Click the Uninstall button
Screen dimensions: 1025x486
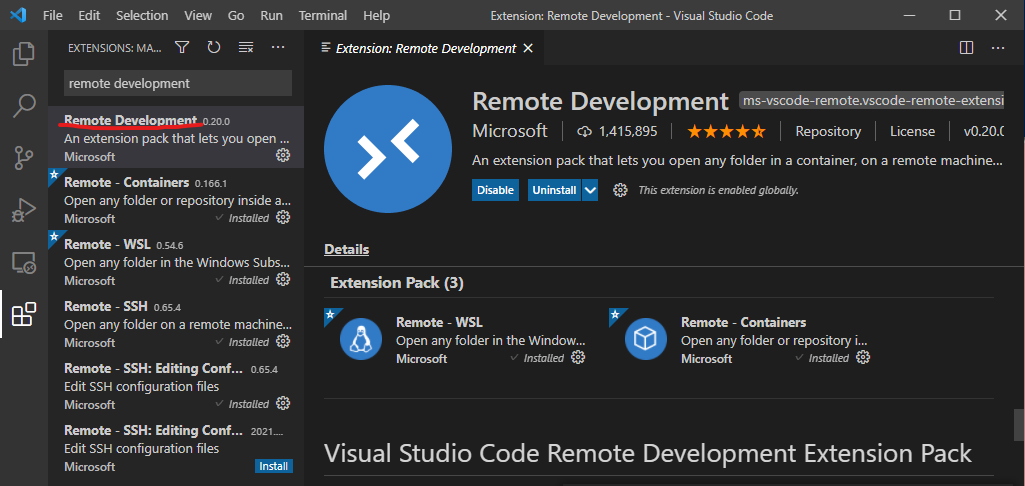coord(554,190)
